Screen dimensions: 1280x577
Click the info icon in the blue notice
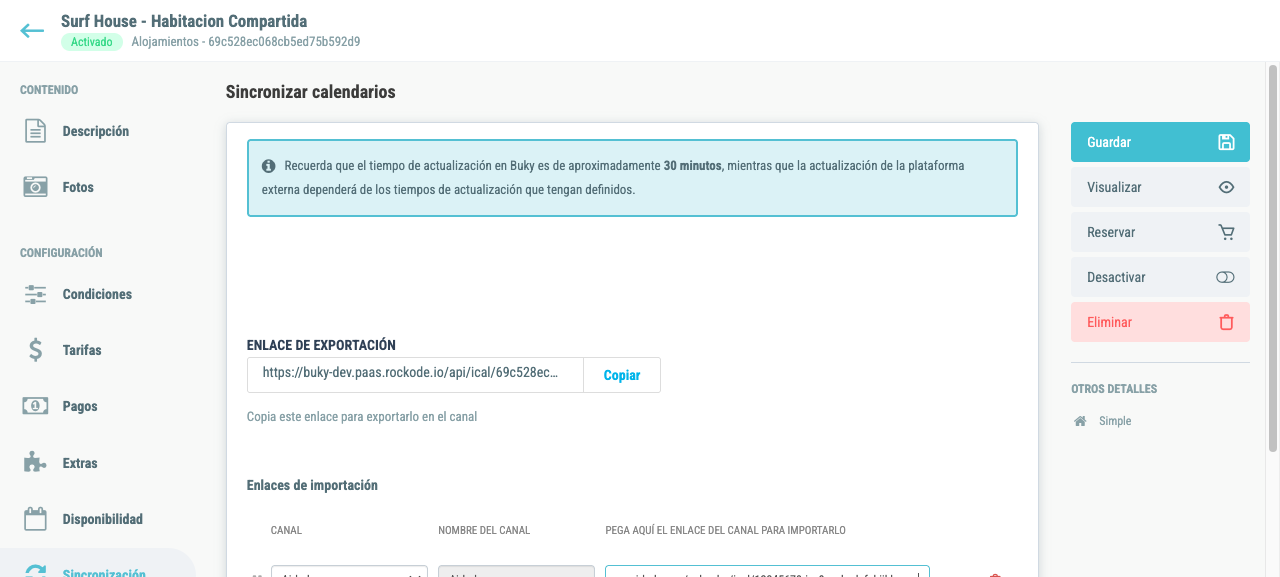coord(269,166)
